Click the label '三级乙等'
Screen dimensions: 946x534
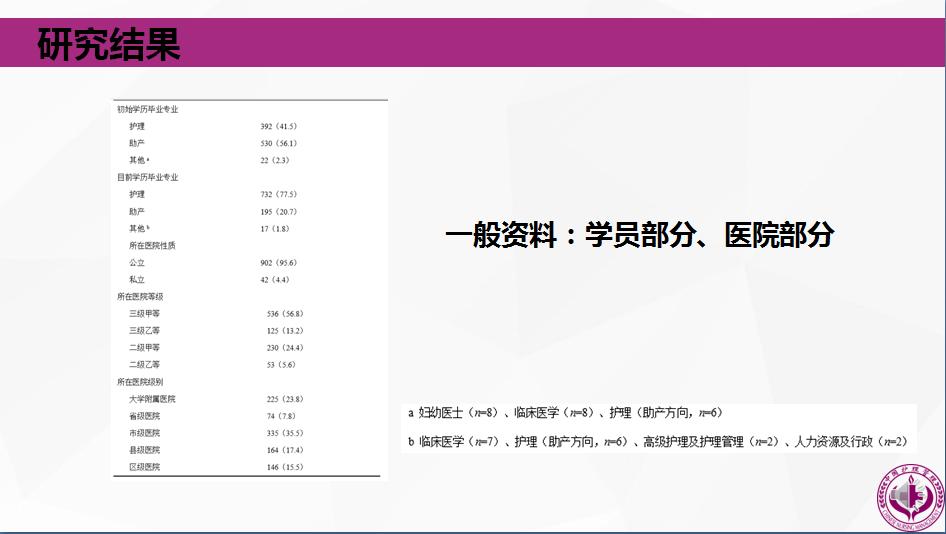[144, 331]
